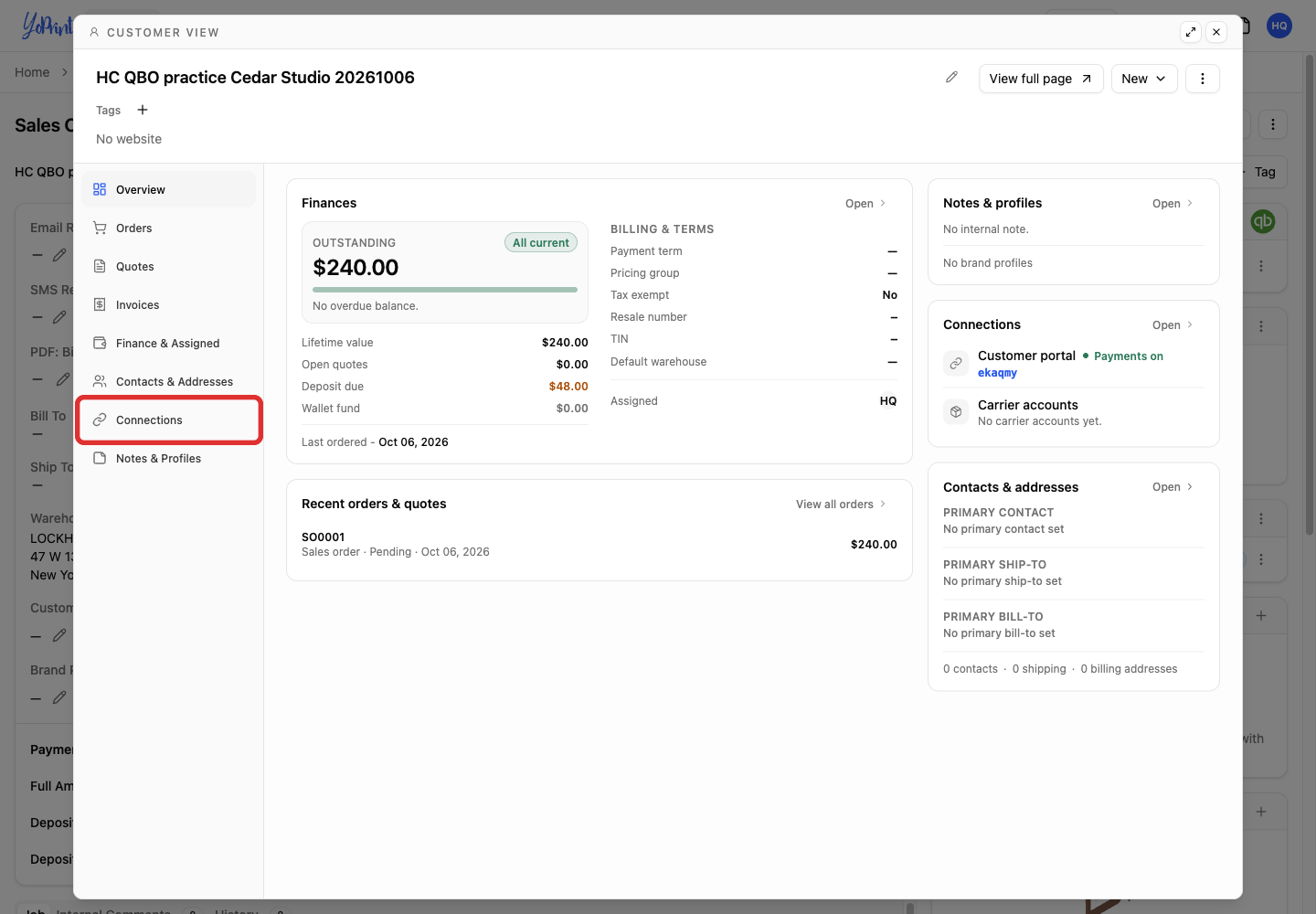The width and height of the screenshot is (1316, 914).
Task: Click the All current status badge
Action: point(541,242)
